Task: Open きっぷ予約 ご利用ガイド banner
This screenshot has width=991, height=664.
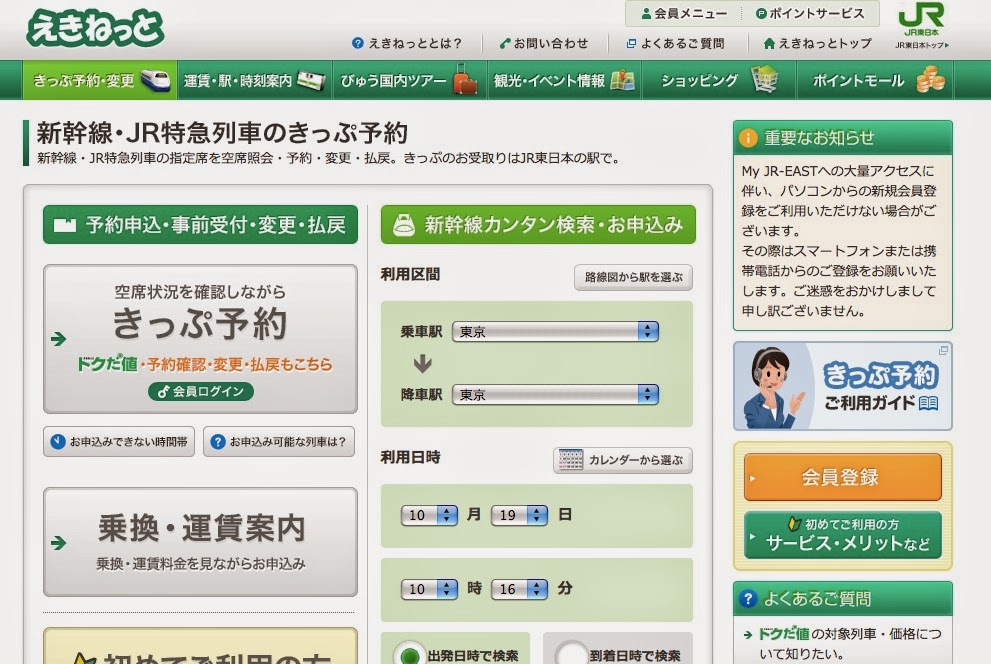Action: tap(842, 386)
